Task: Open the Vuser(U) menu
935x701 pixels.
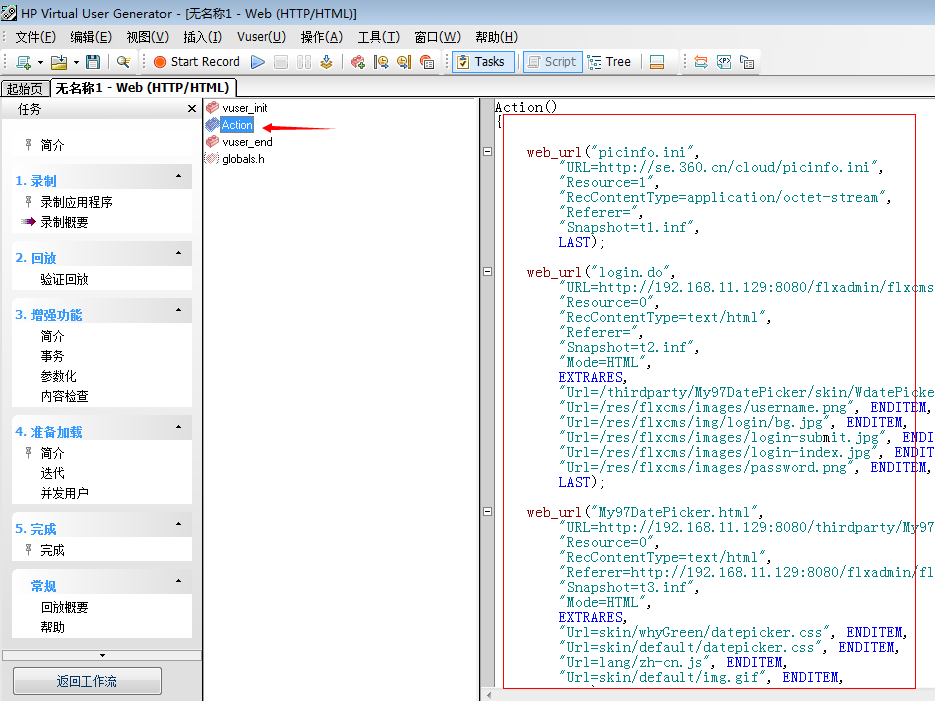Action: click(x=261, y=37)
